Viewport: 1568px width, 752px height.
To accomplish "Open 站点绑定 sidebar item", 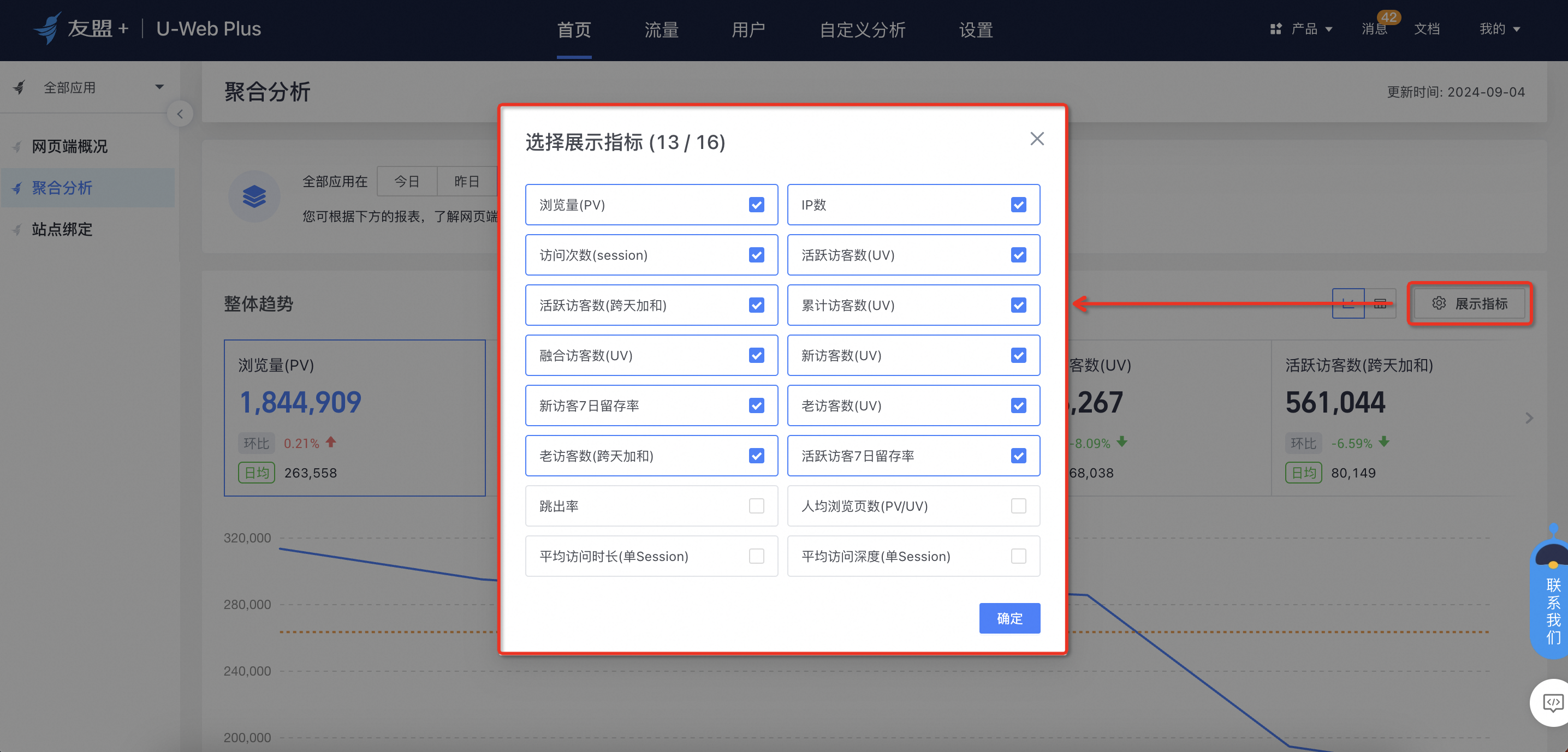I will click(88, 229).
